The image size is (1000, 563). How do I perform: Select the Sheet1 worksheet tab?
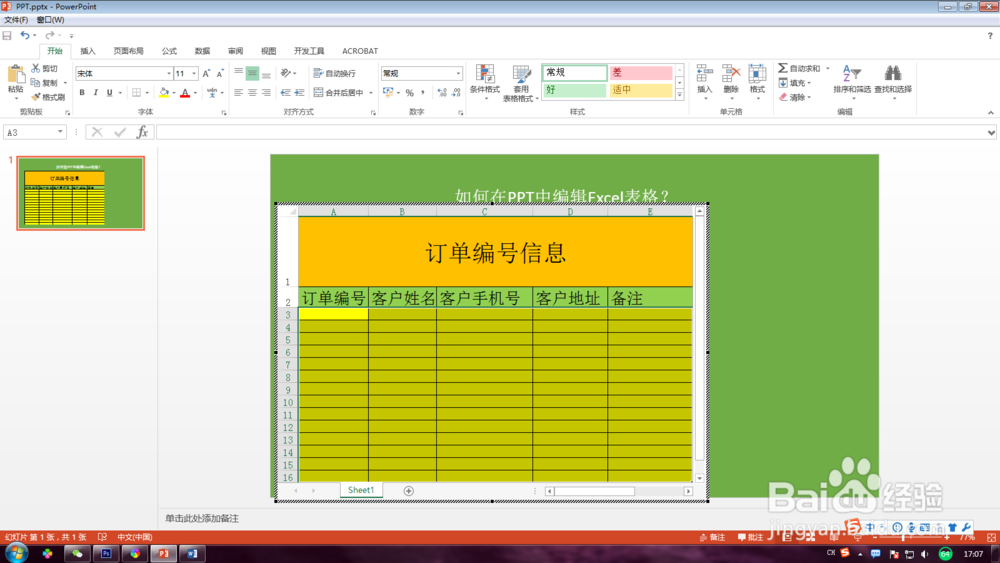(361, 490)
